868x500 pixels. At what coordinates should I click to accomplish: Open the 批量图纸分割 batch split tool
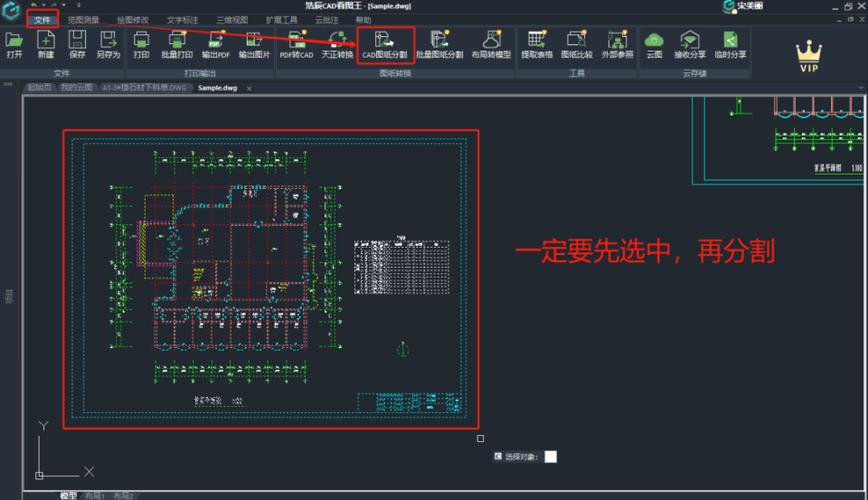pos(440,44)
